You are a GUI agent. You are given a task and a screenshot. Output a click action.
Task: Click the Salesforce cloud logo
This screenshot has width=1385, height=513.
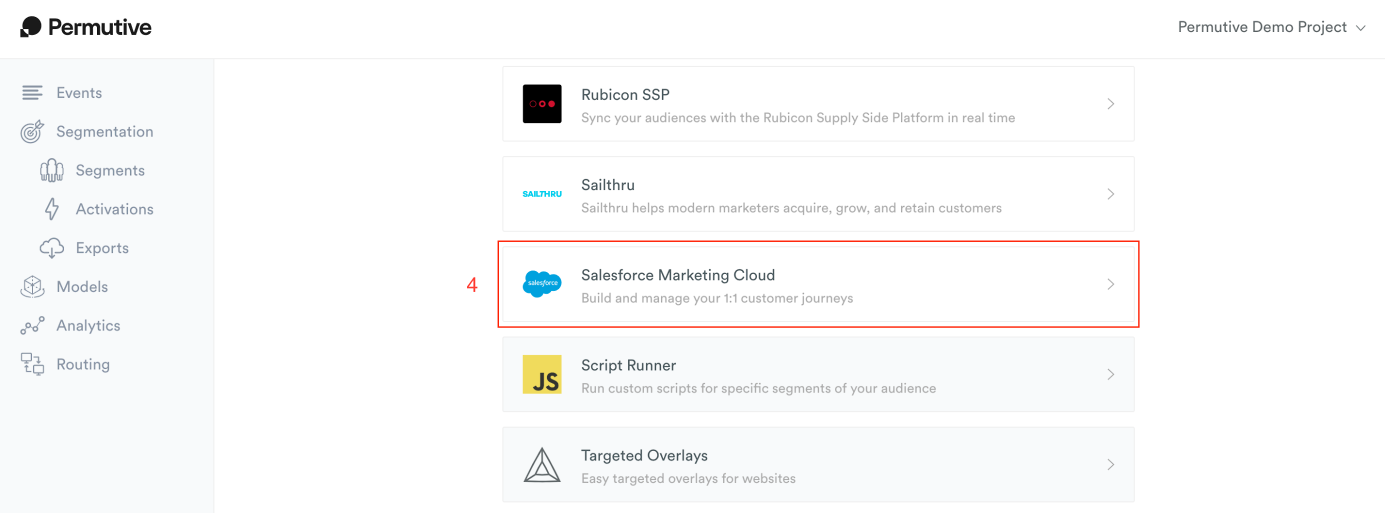pyautogui.click(x=542, y=284)
